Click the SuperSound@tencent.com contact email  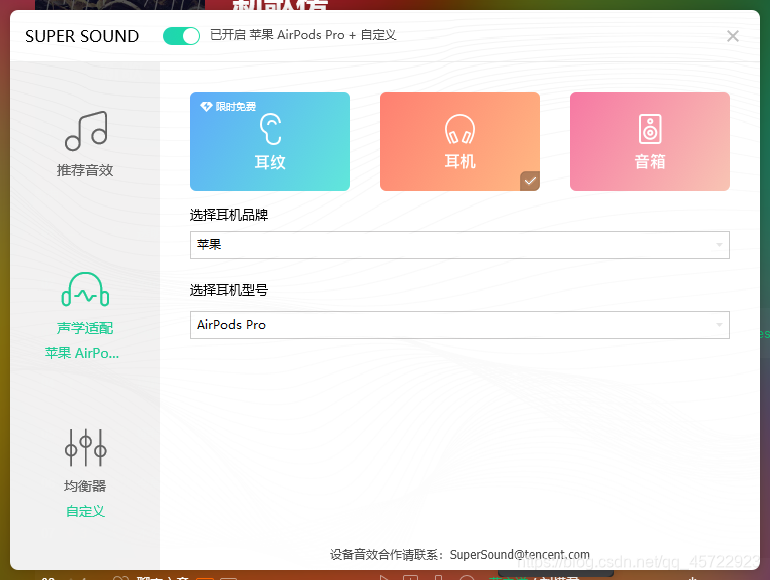pos(520,554)
